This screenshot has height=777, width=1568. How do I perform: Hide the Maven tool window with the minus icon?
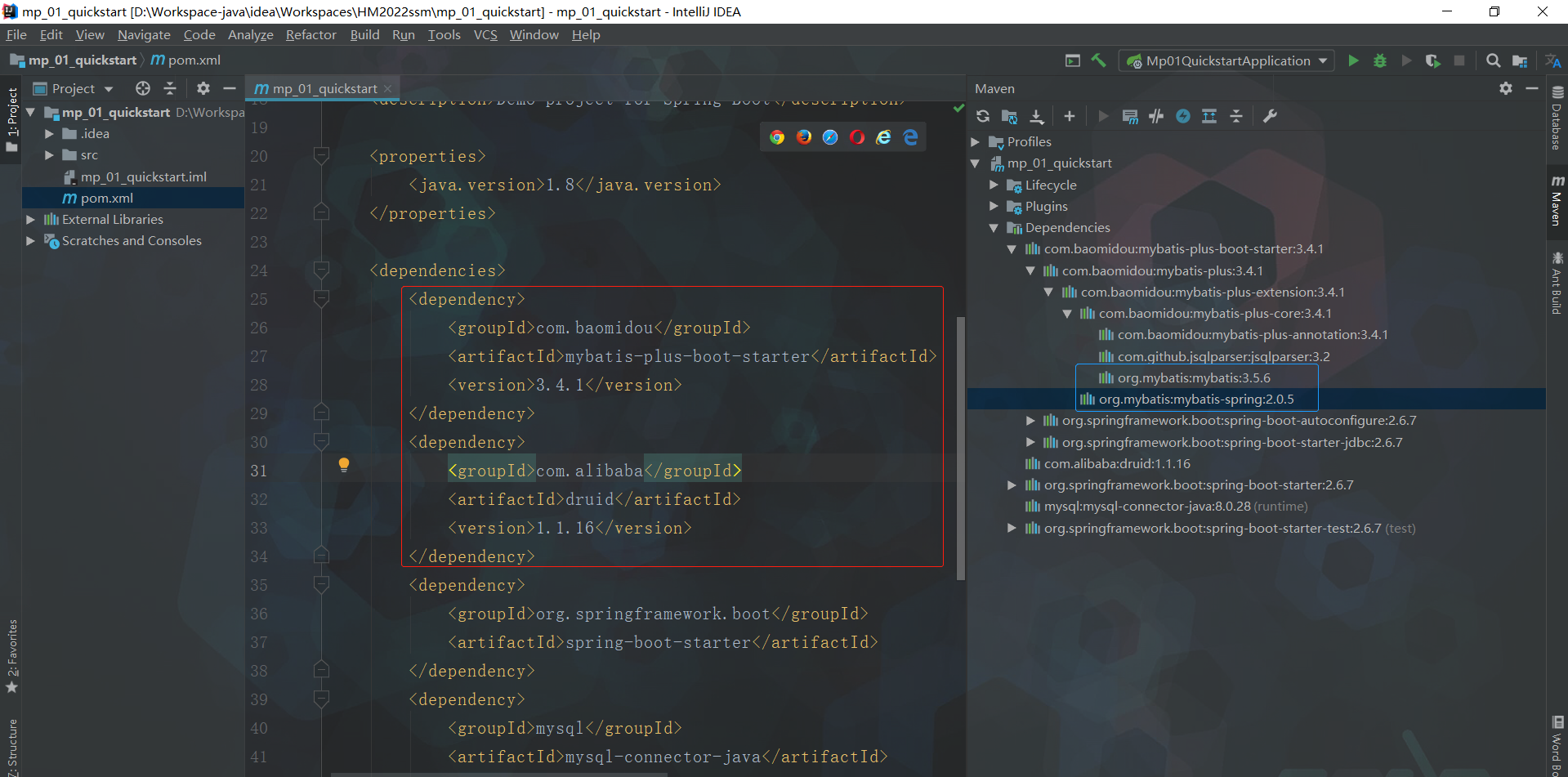1532,88
